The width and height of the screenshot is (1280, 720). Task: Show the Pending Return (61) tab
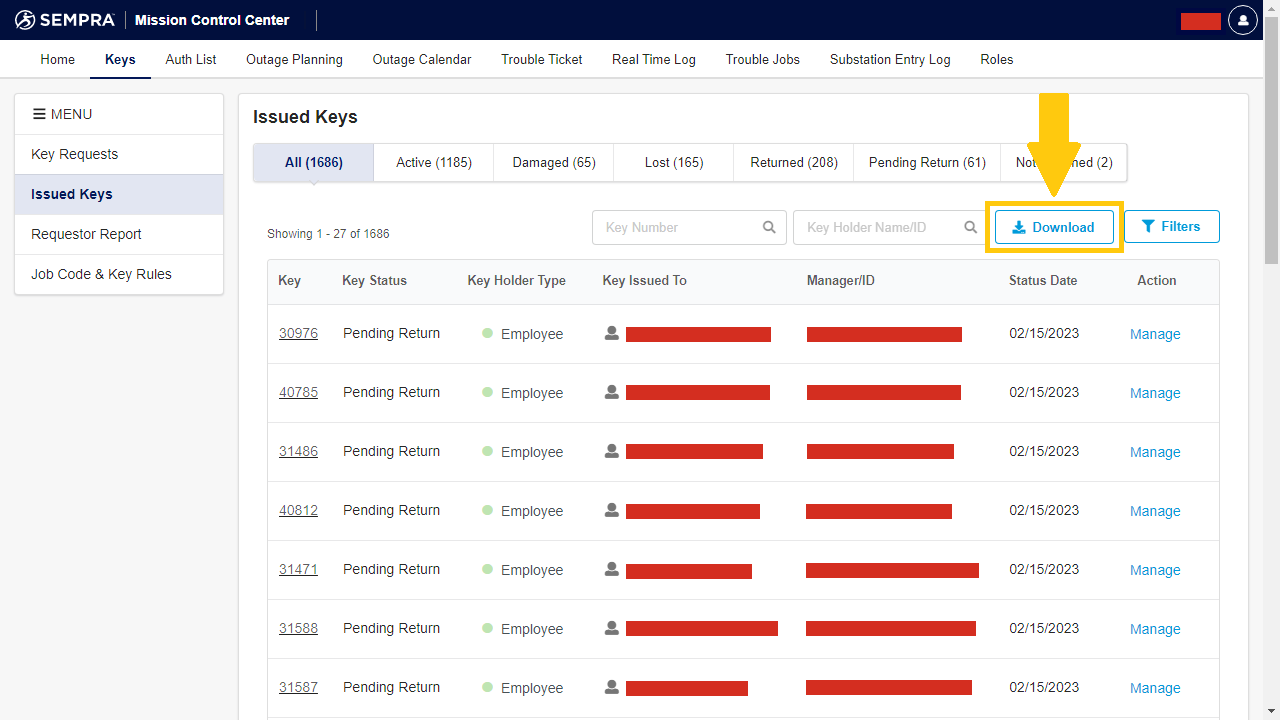tap(926, 162)
